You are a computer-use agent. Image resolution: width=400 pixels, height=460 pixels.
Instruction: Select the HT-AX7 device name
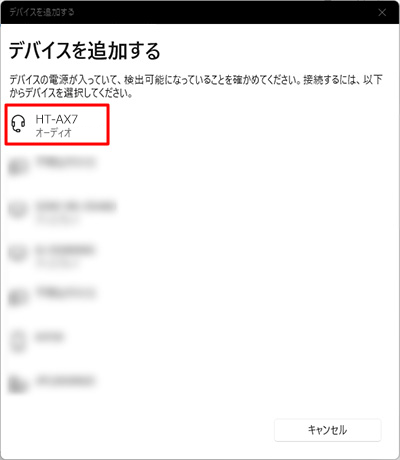(x=57, y=119)
